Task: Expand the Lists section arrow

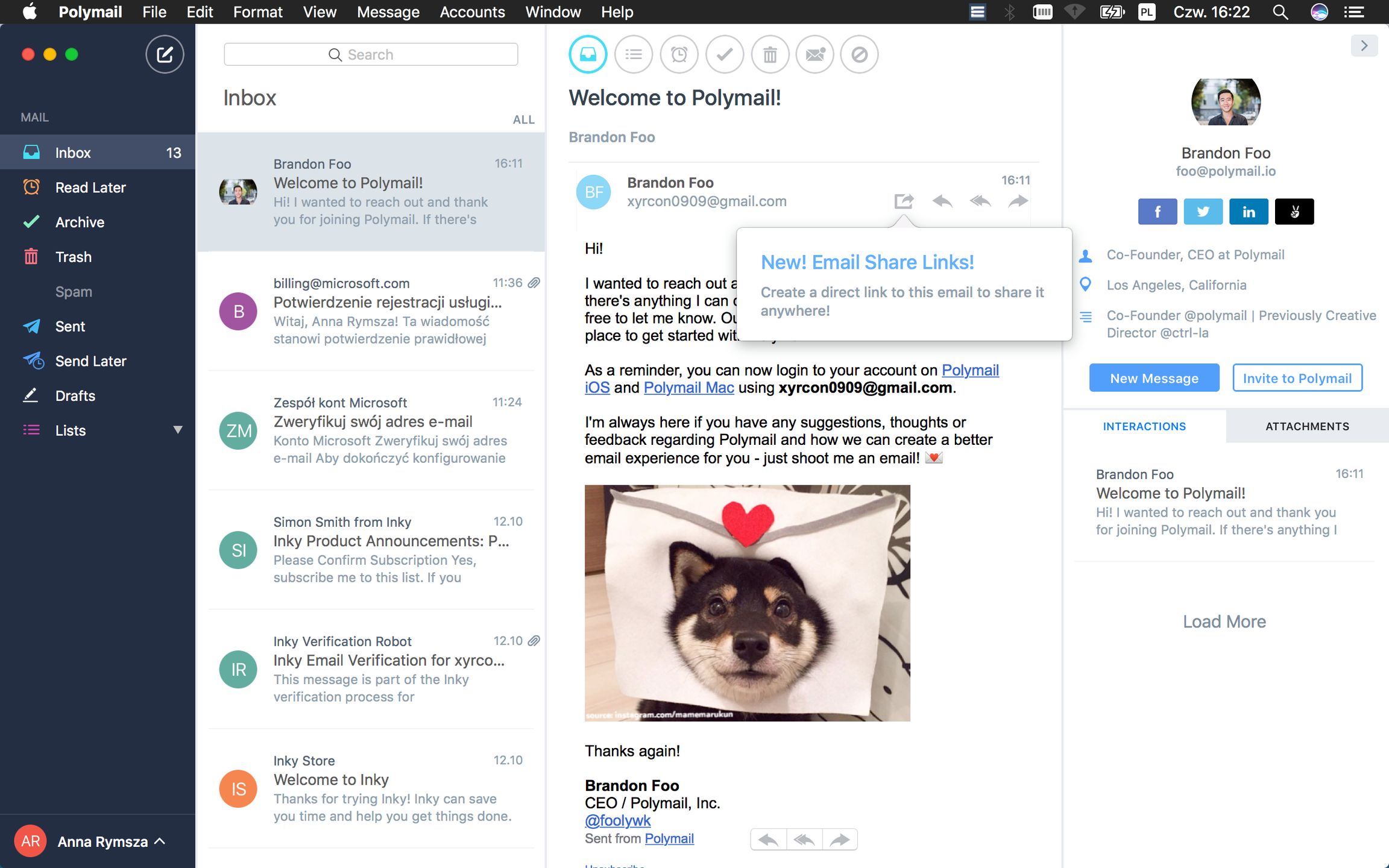Action: (177, 430)
